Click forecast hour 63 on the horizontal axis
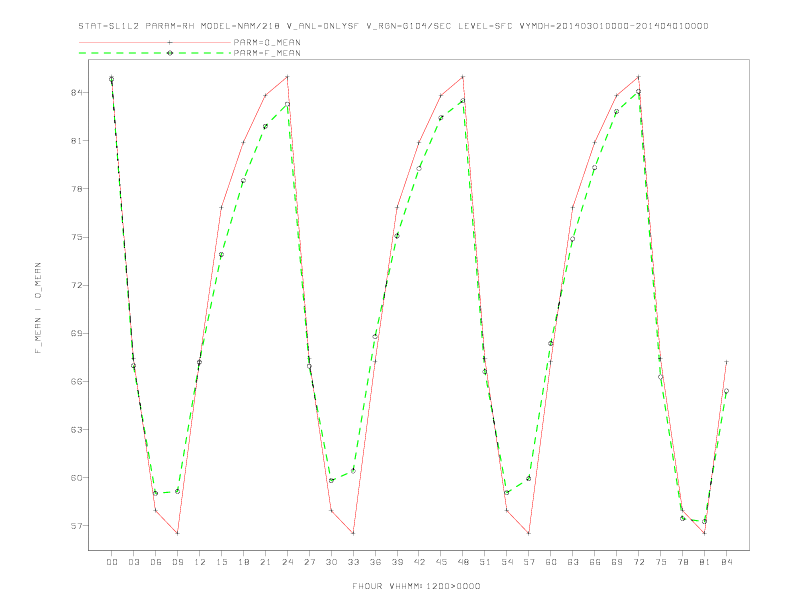Viewport: 792px width, 612px height. tap(573, 562)
